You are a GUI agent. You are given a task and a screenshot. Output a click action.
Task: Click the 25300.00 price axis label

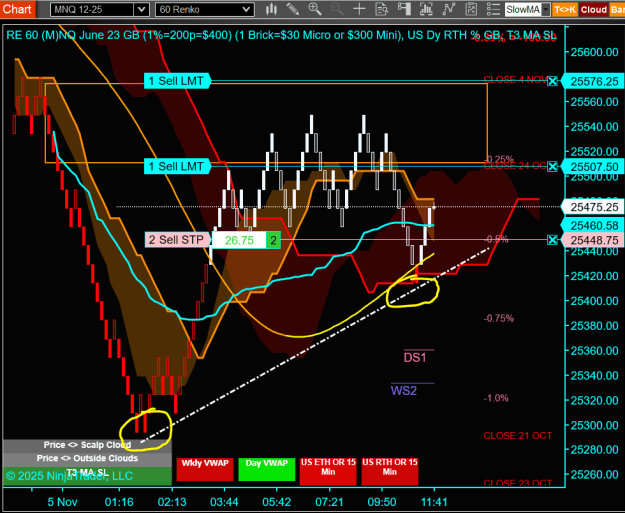(x=595, y=425)
